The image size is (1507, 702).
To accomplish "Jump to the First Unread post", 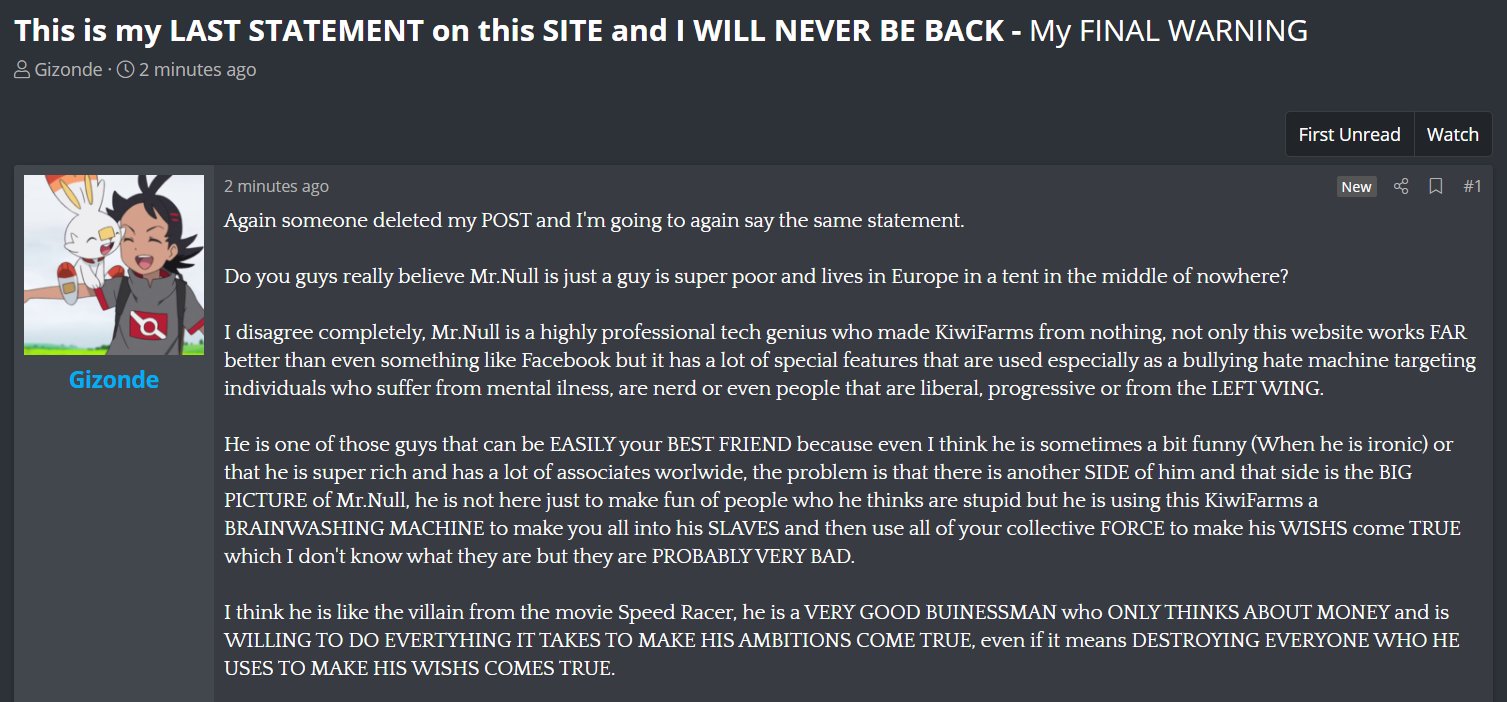I will coord(1349,134).
